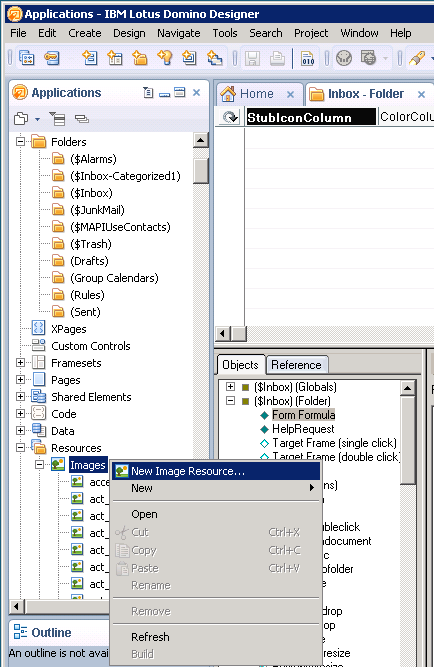Select the (Sent) folder

[86, 312]
